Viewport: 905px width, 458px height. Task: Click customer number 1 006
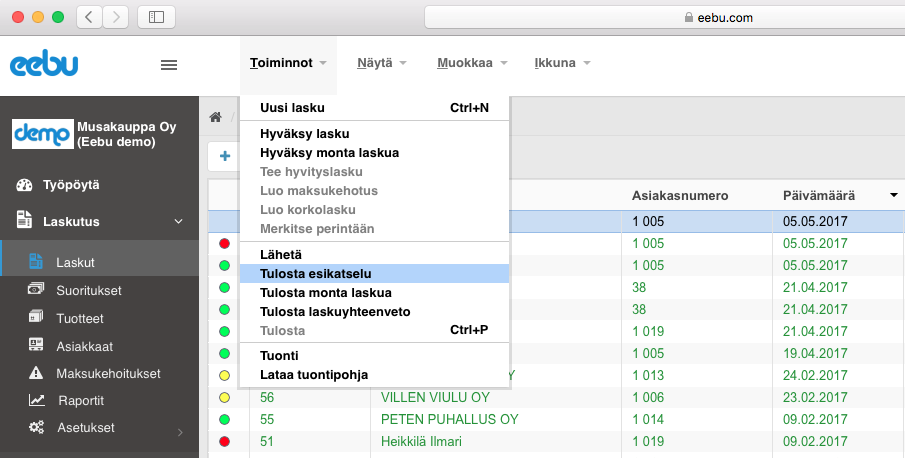(x=648, y=397)
